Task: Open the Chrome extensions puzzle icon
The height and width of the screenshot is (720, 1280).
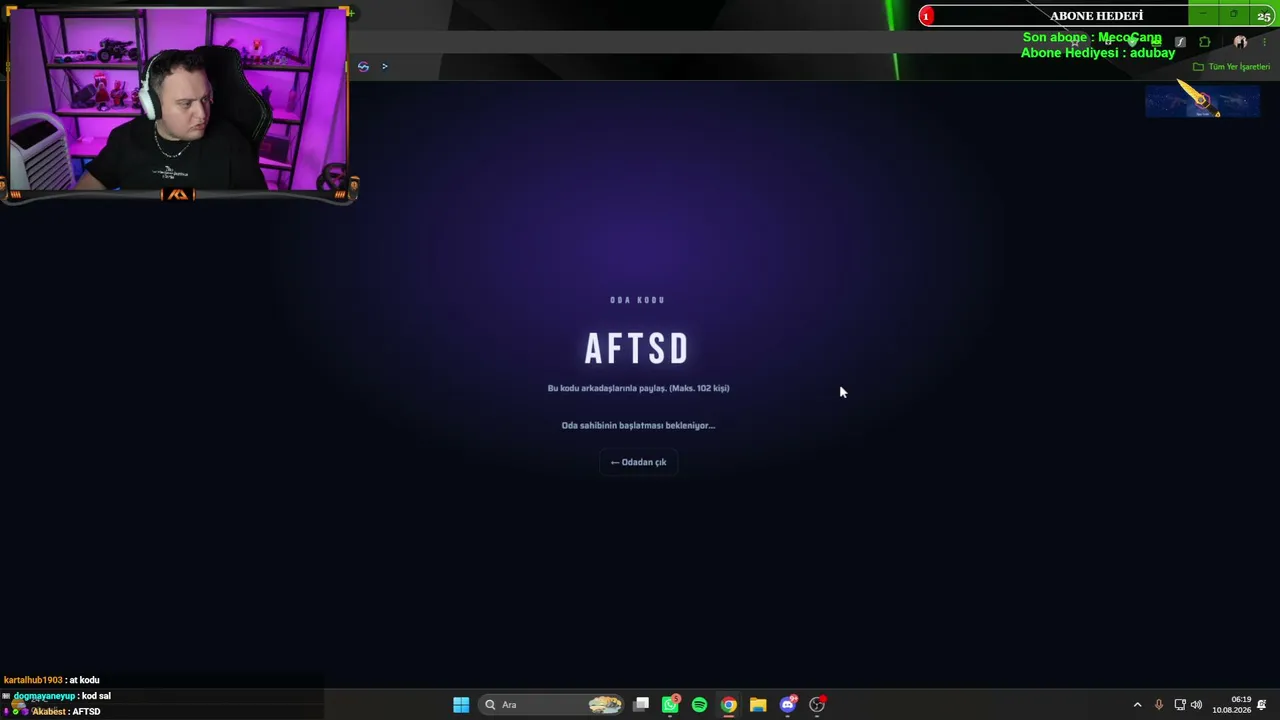Action: pyautogui.click(x=1204, y=42)
